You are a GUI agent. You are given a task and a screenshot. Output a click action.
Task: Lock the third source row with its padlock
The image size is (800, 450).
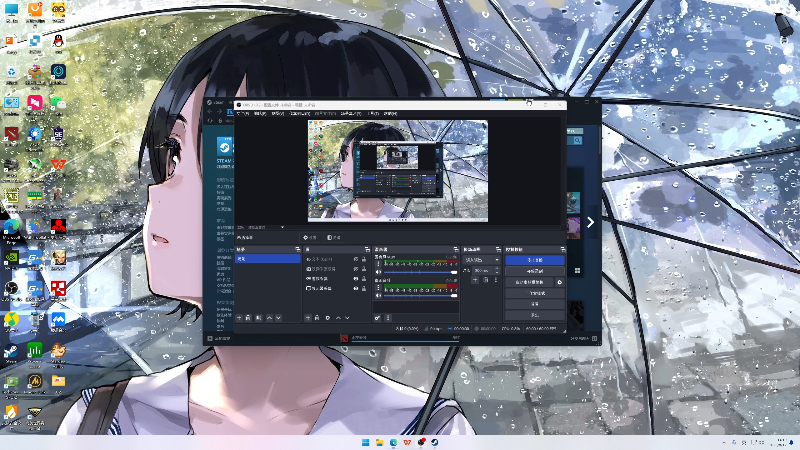click(x=364, y=279)
